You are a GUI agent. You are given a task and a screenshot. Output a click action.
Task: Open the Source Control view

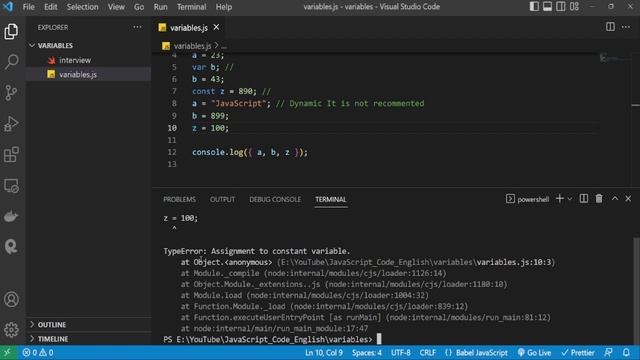[x=11, y=93]
